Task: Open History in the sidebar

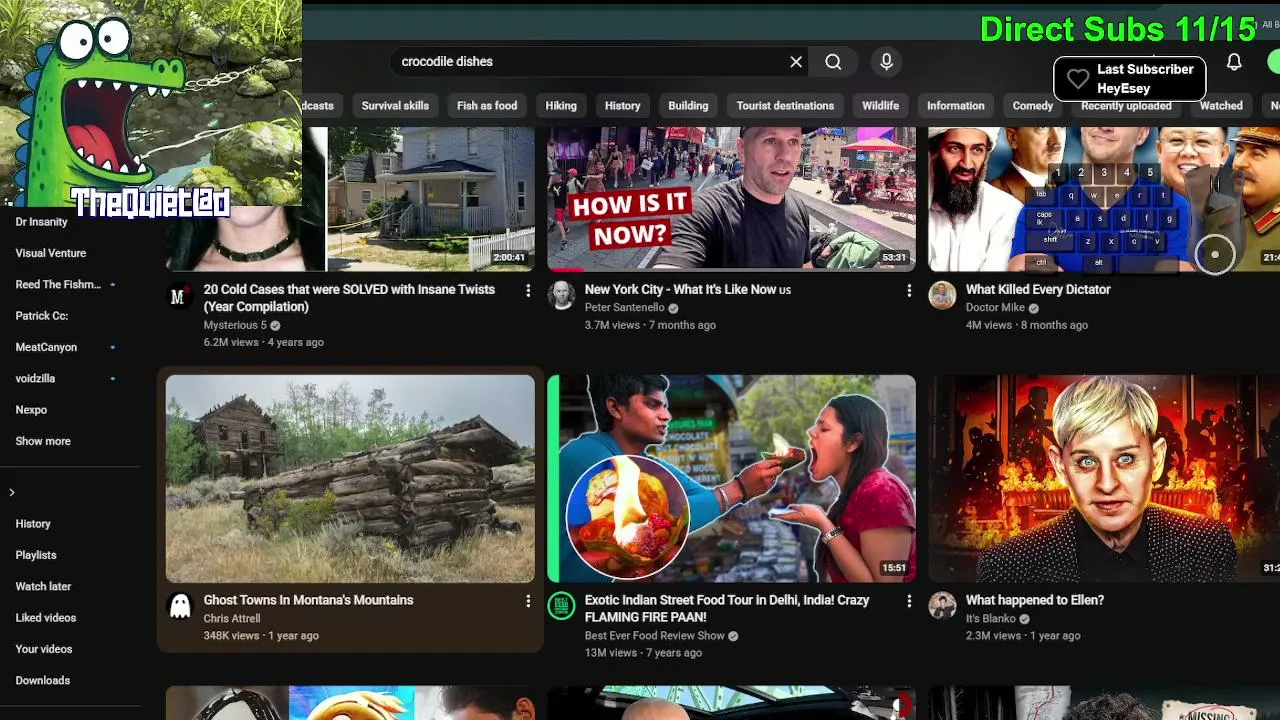Action: pyautogui.click(x=33, y=524)
